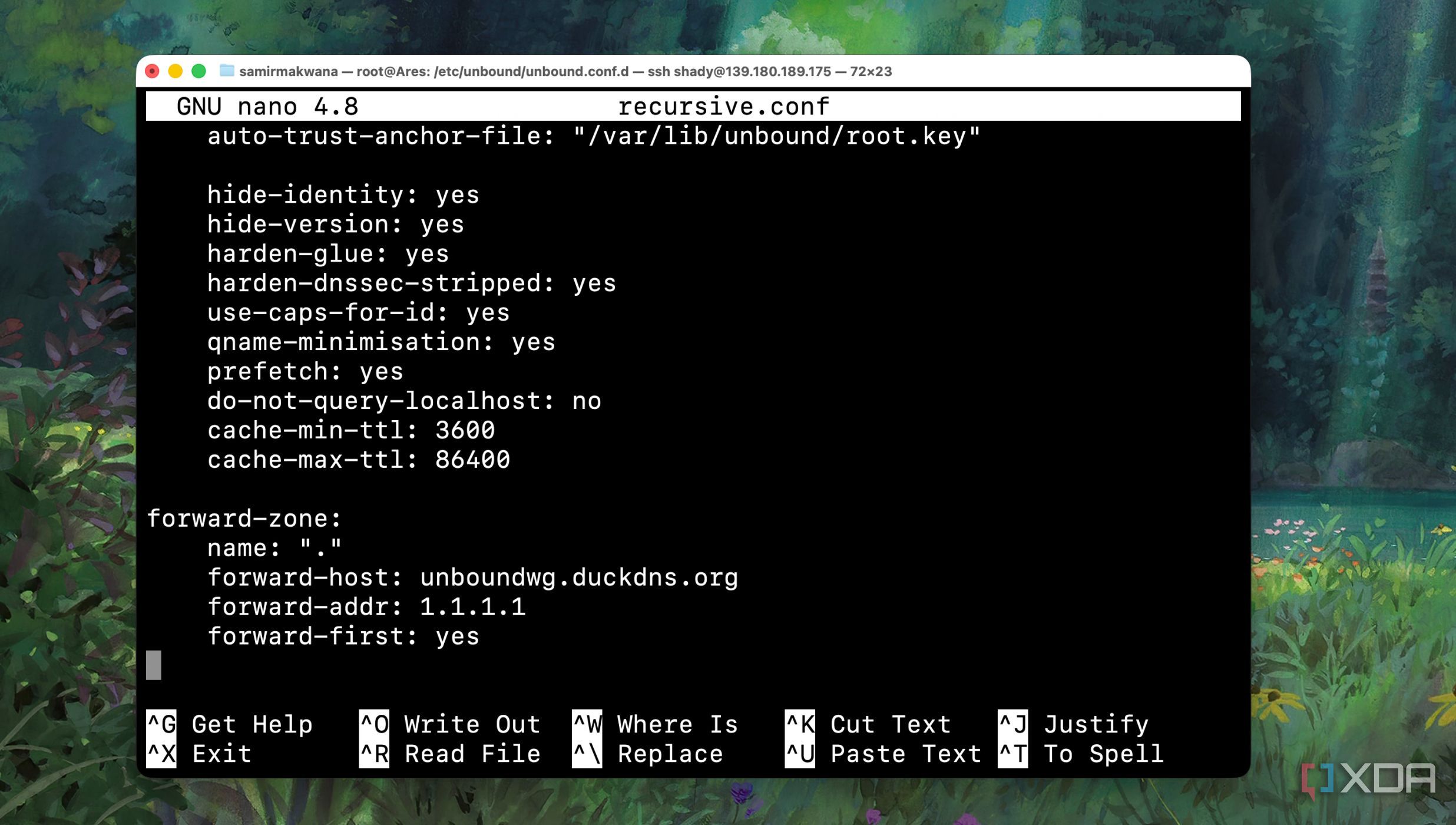Click the ^U Paste Text shortcut

[883, 754]
